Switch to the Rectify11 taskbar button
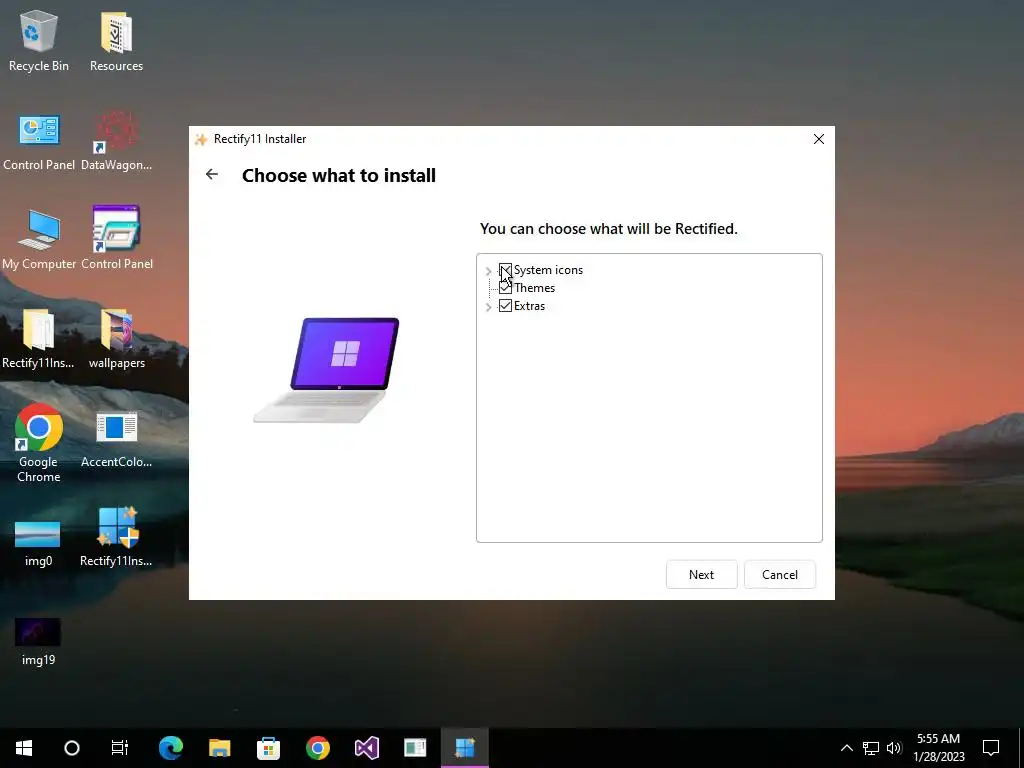 464,748
